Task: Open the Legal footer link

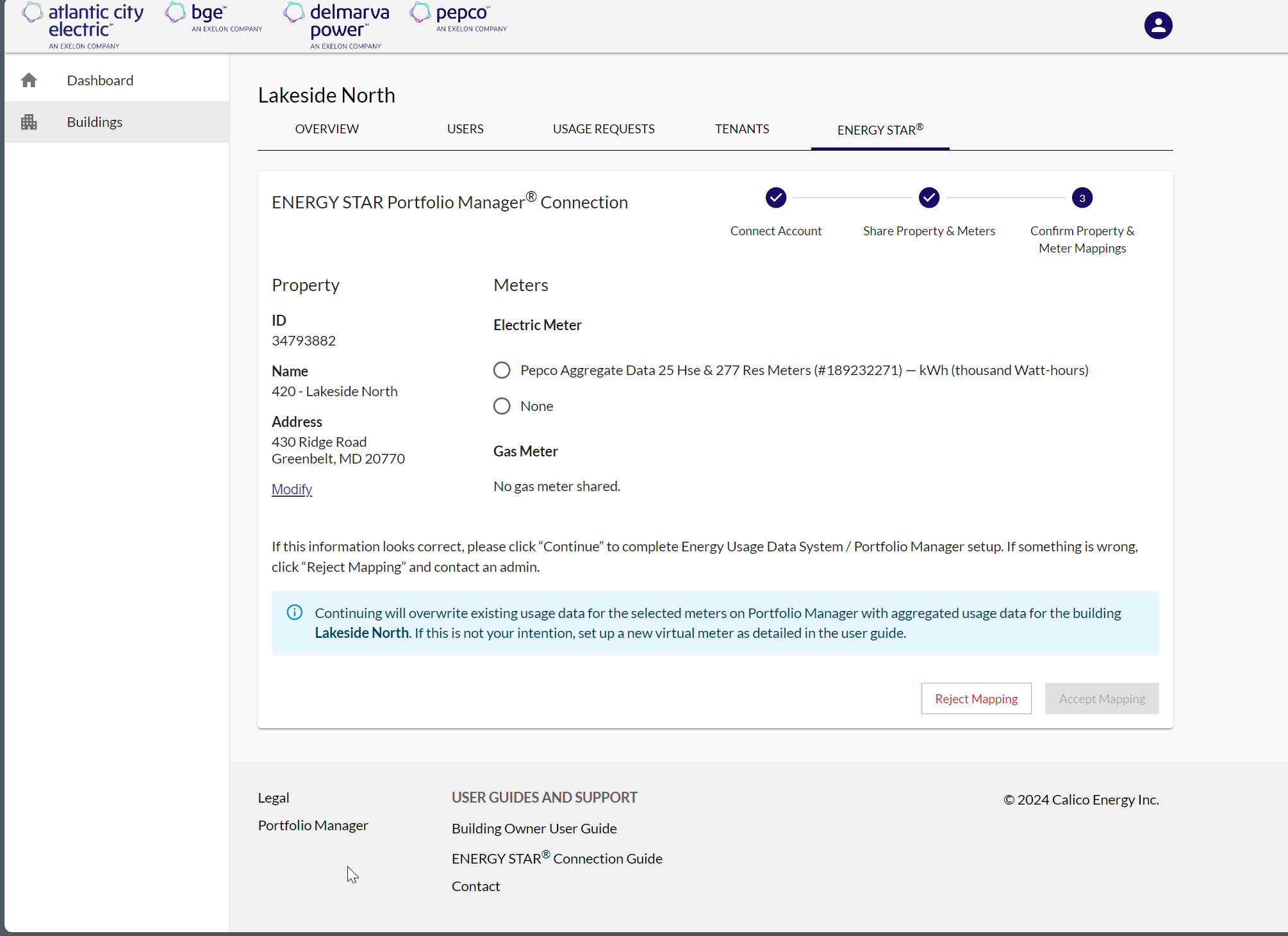Action: (x=274, y=798)
